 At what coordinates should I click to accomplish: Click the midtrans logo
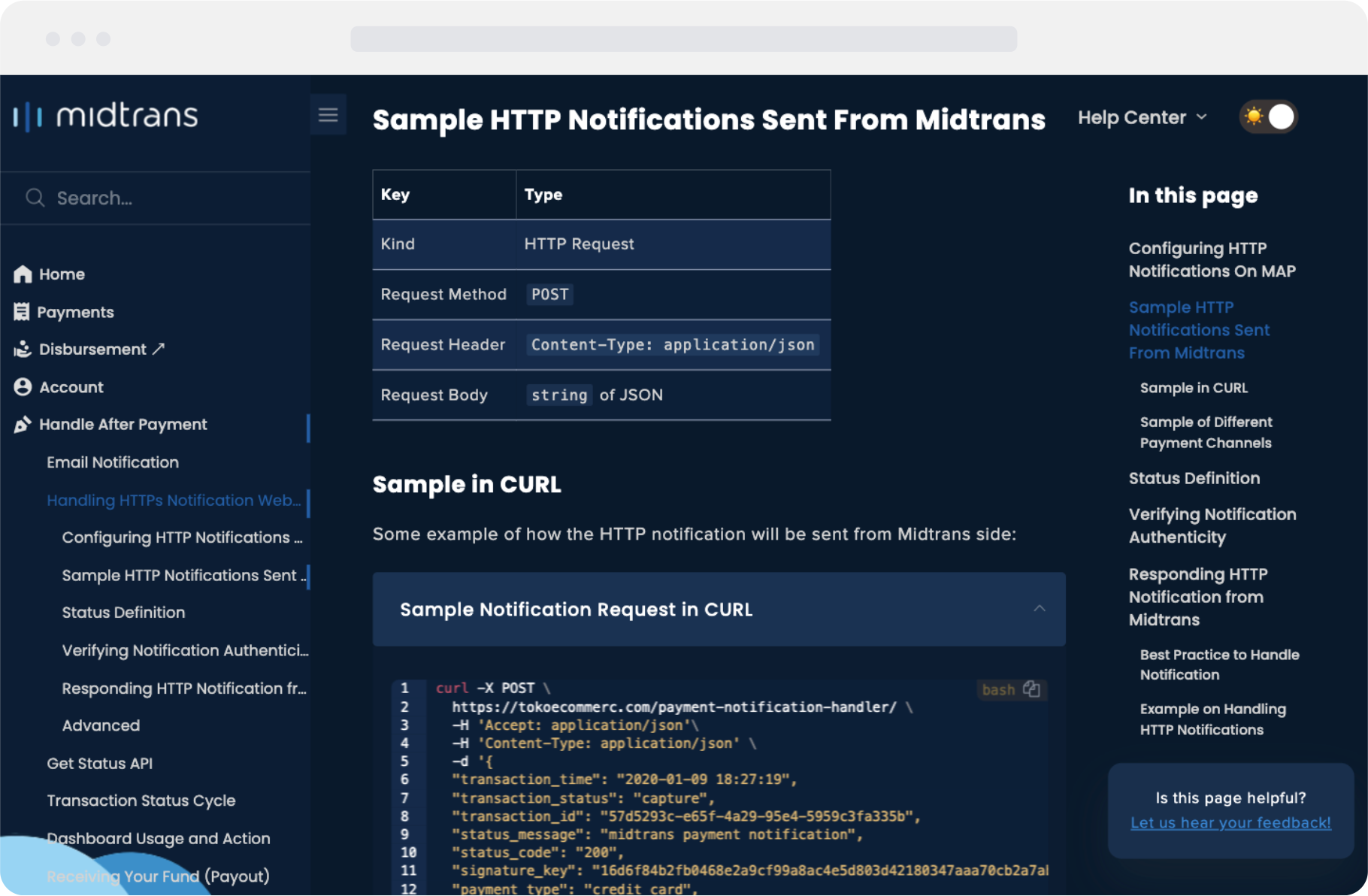pos(106,116)
